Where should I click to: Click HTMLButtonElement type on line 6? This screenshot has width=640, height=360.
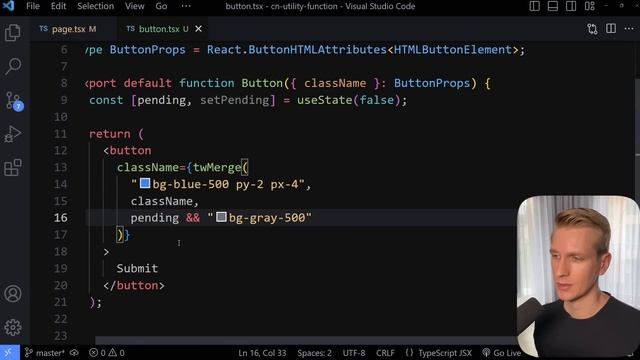pyautogui.click(x=453, y=50)
